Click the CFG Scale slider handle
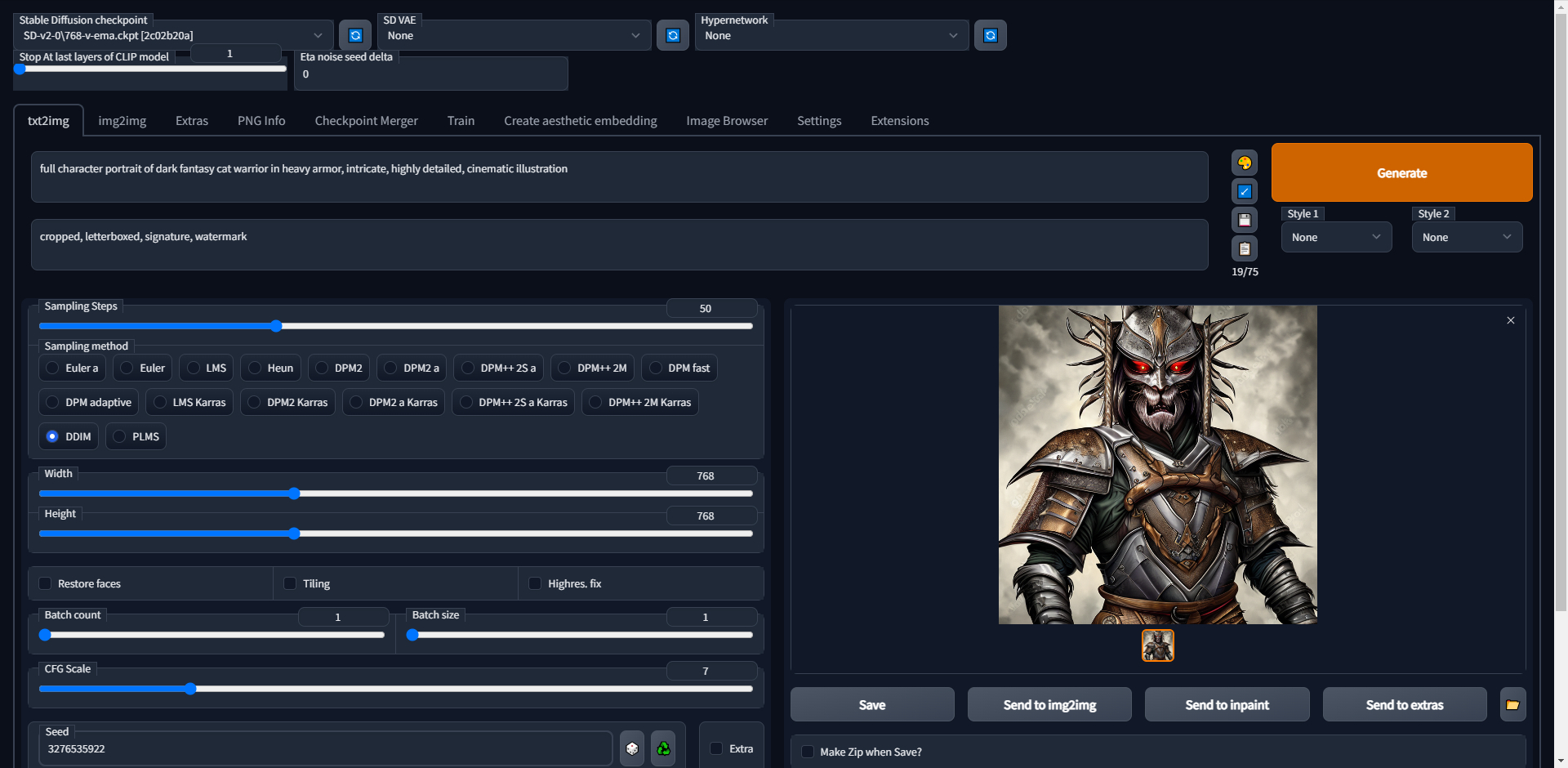Image resolution: width=1568 pixels, height=768 pixels. click(x=190, y=689)
